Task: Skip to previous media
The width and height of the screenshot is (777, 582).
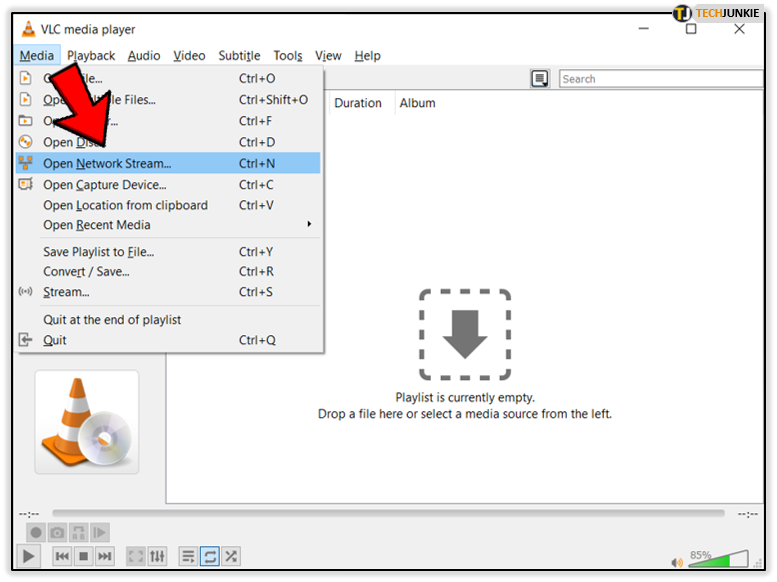Action: tap(62, 556)
